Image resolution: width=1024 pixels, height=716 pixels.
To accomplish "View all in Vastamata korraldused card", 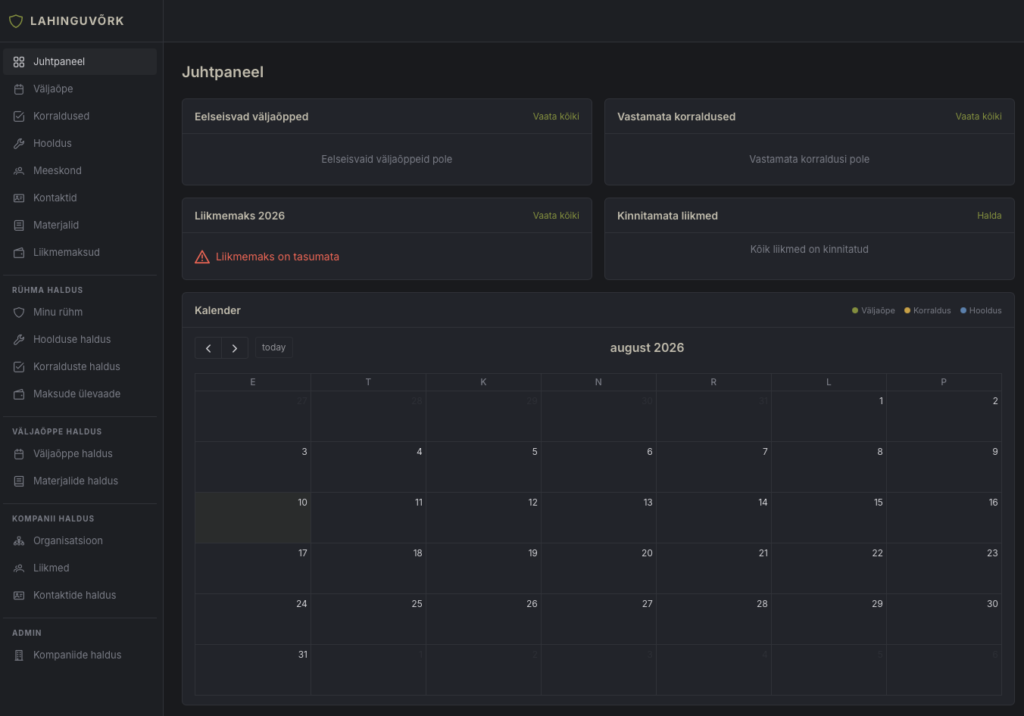I will 978,116.
